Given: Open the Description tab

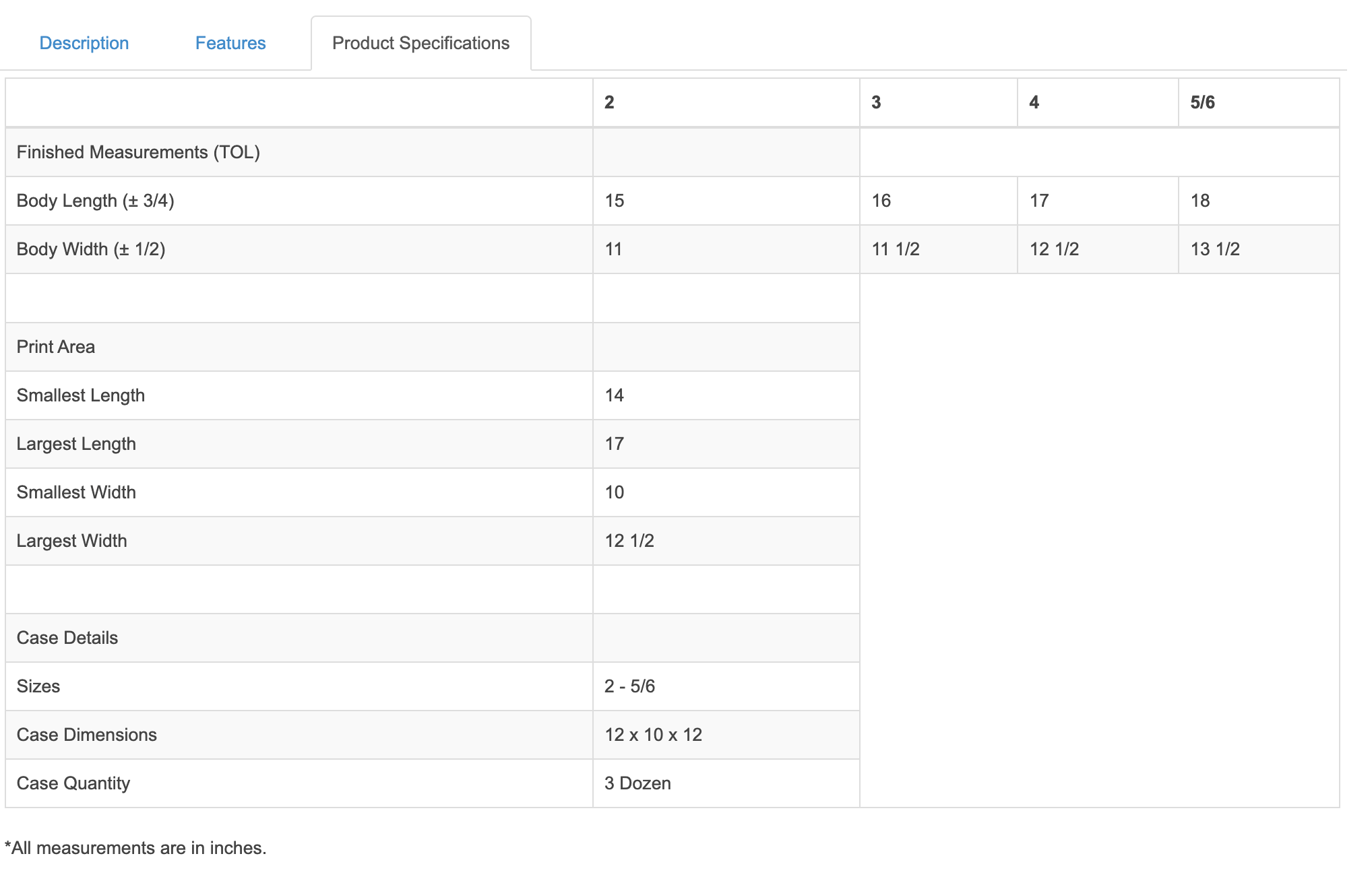Looking at the screenshot, I should tap(84, 43).
